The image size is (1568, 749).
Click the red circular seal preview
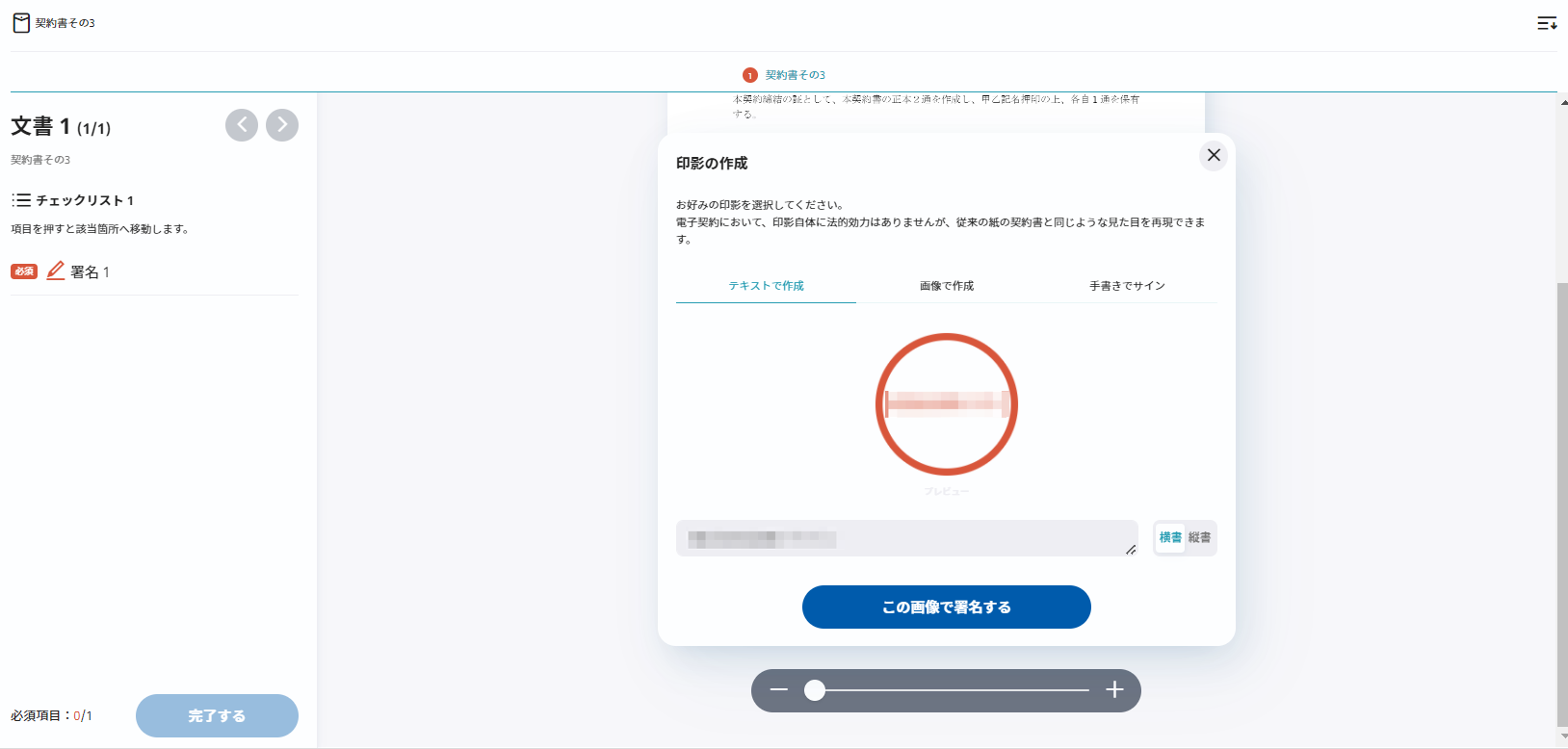click(x=947, y=404)
